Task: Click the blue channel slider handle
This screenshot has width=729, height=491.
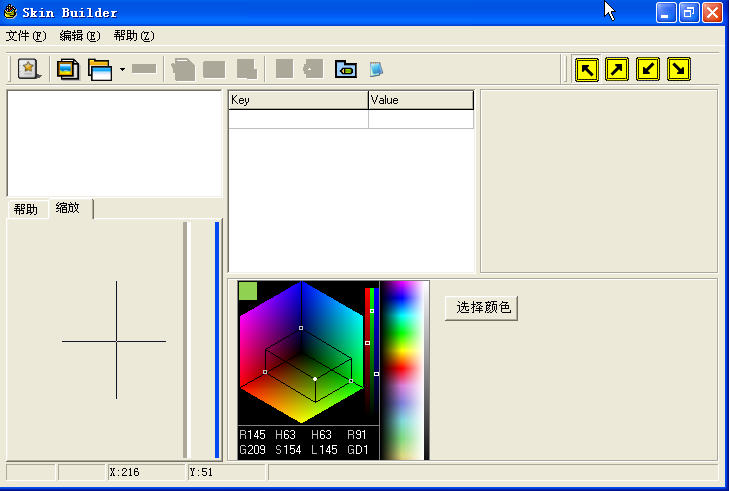Action: coord(377,374)
